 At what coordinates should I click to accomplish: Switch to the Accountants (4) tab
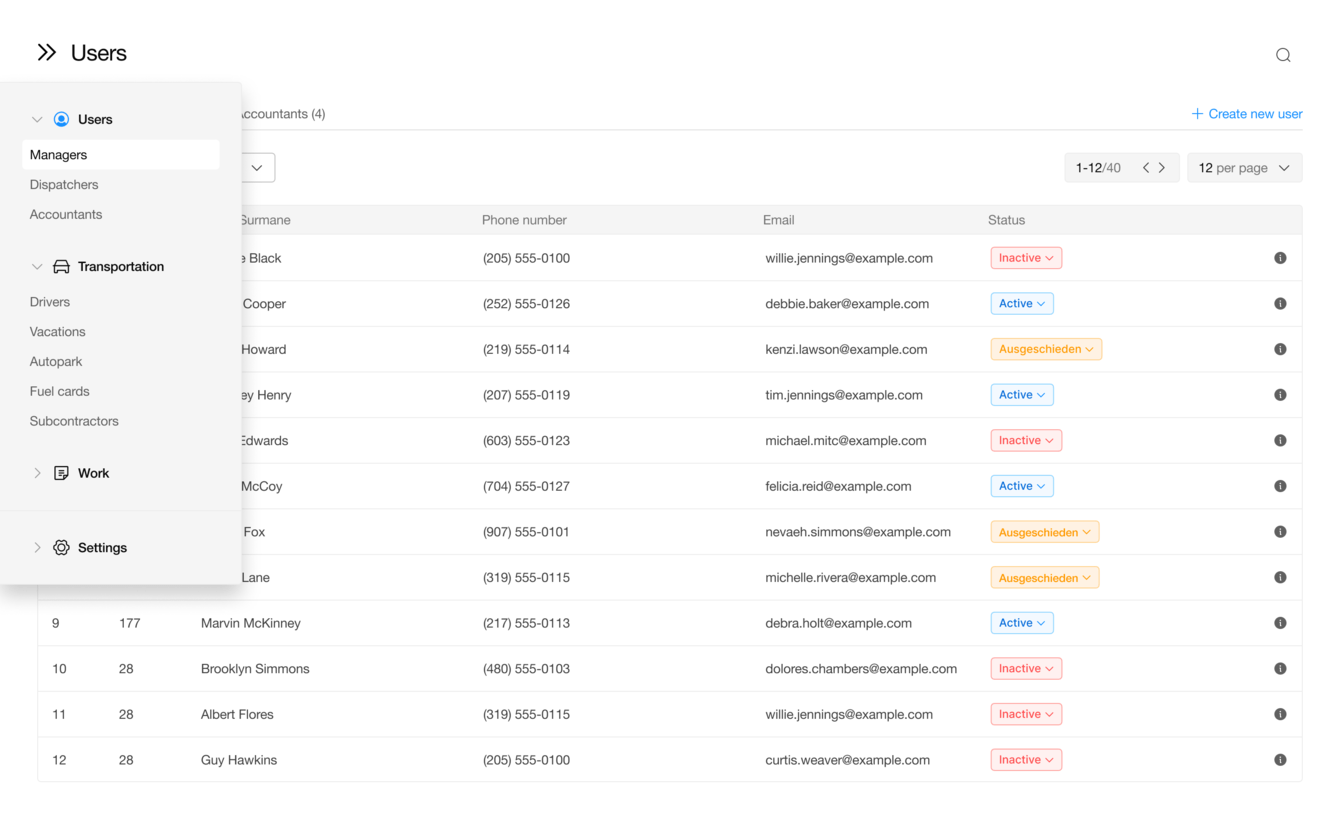coord(282,114)
